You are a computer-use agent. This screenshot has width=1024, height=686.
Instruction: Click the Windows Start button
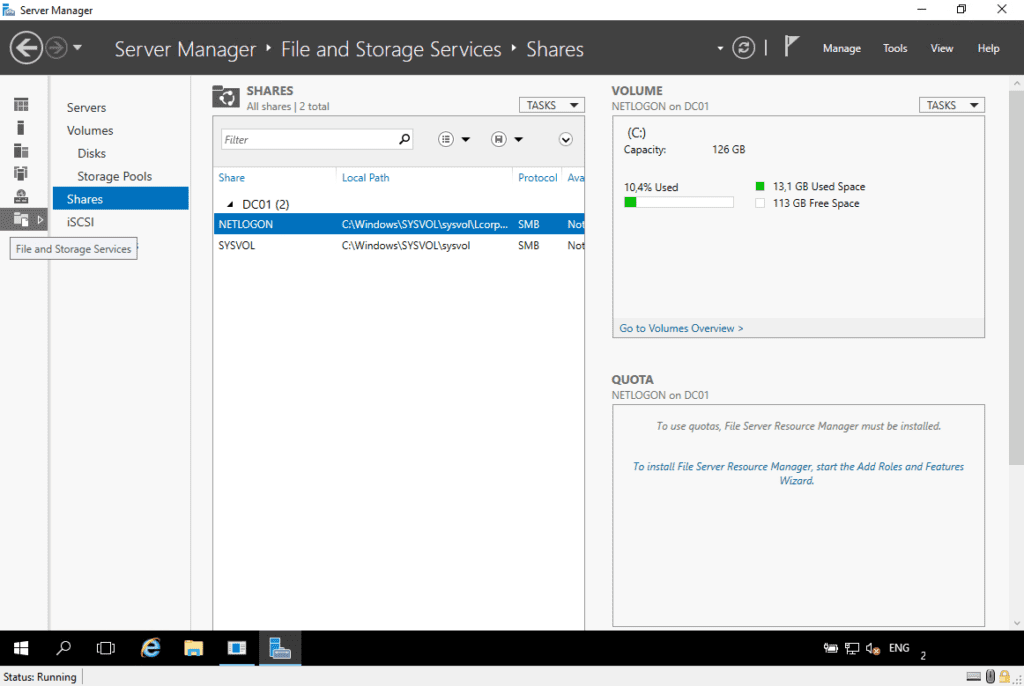click(x=21, y=648)
